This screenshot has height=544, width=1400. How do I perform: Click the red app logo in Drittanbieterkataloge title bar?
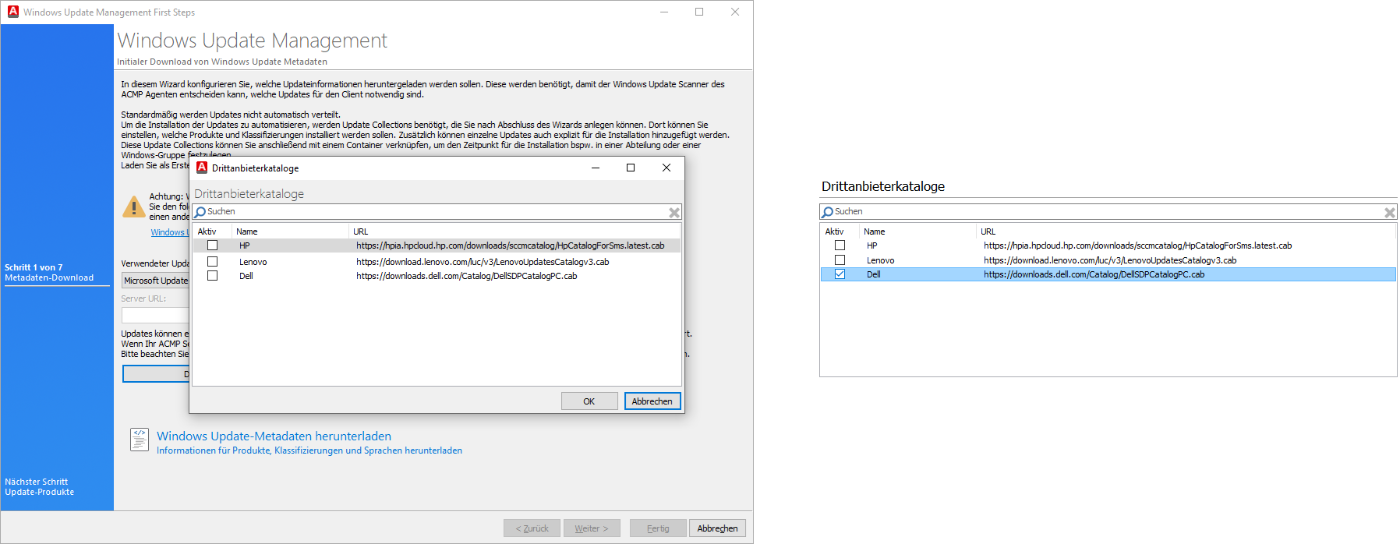pos(201,168)
